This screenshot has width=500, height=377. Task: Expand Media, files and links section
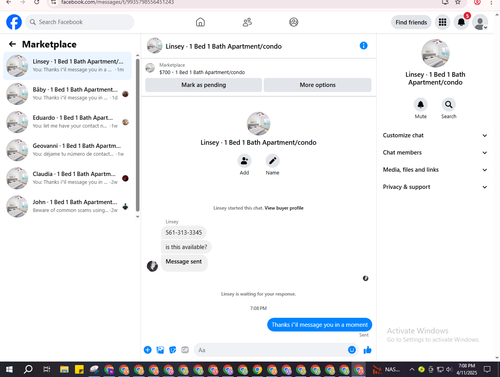click(x=435, y=170)
